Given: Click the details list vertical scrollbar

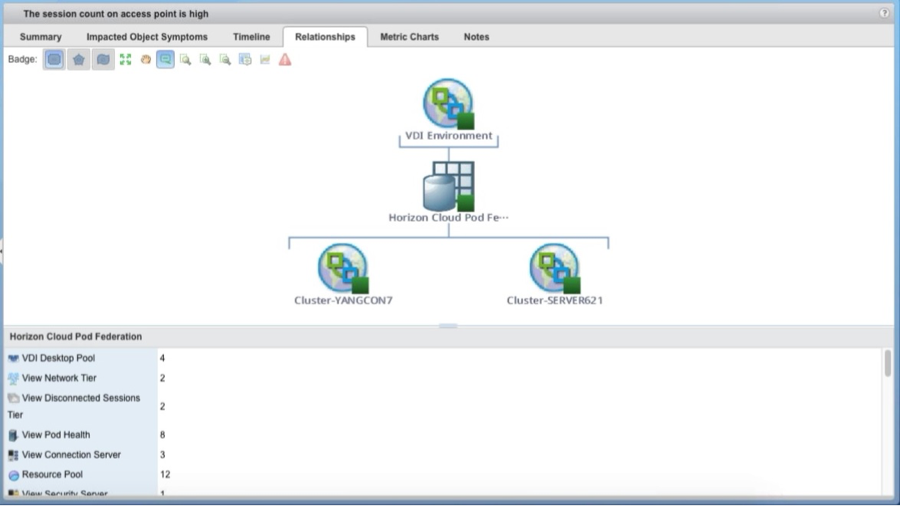Looking at the screenshot, I should pyautogui.click(x=887, y=364).
